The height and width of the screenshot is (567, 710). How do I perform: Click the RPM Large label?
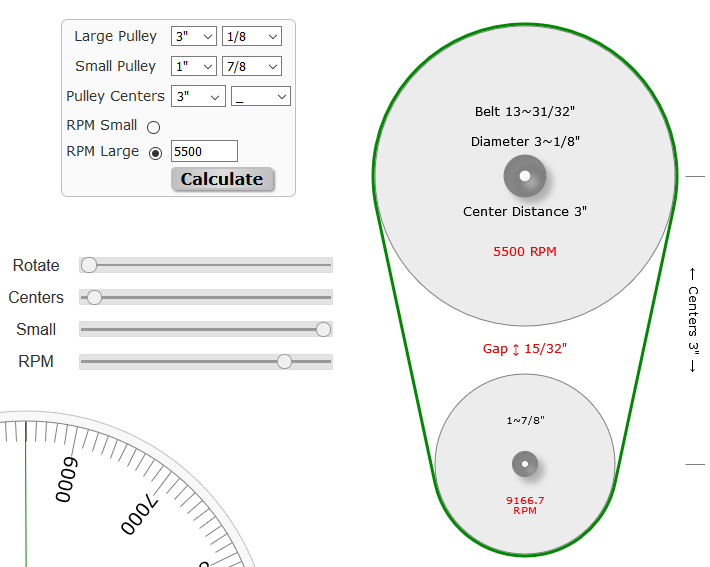click(103, 151)
